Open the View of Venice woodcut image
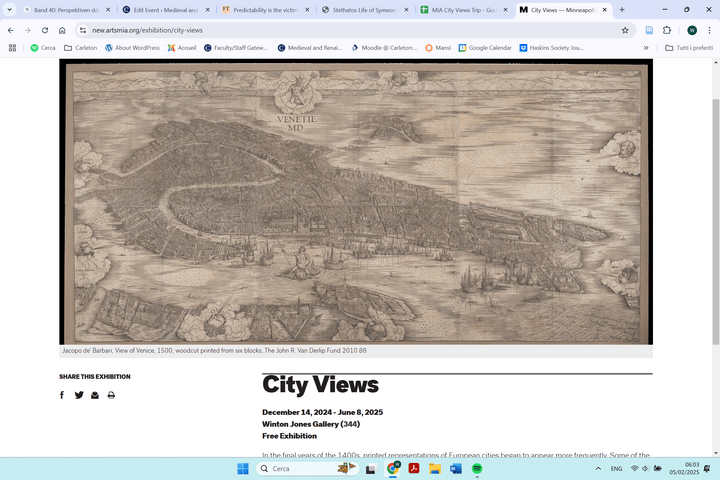 tap(356, 202)
